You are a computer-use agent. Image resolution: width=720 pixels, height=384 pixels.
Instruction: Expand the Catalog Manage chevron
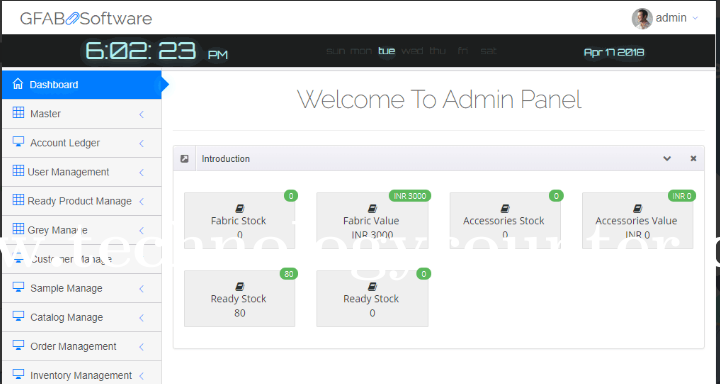pos(141,317)
